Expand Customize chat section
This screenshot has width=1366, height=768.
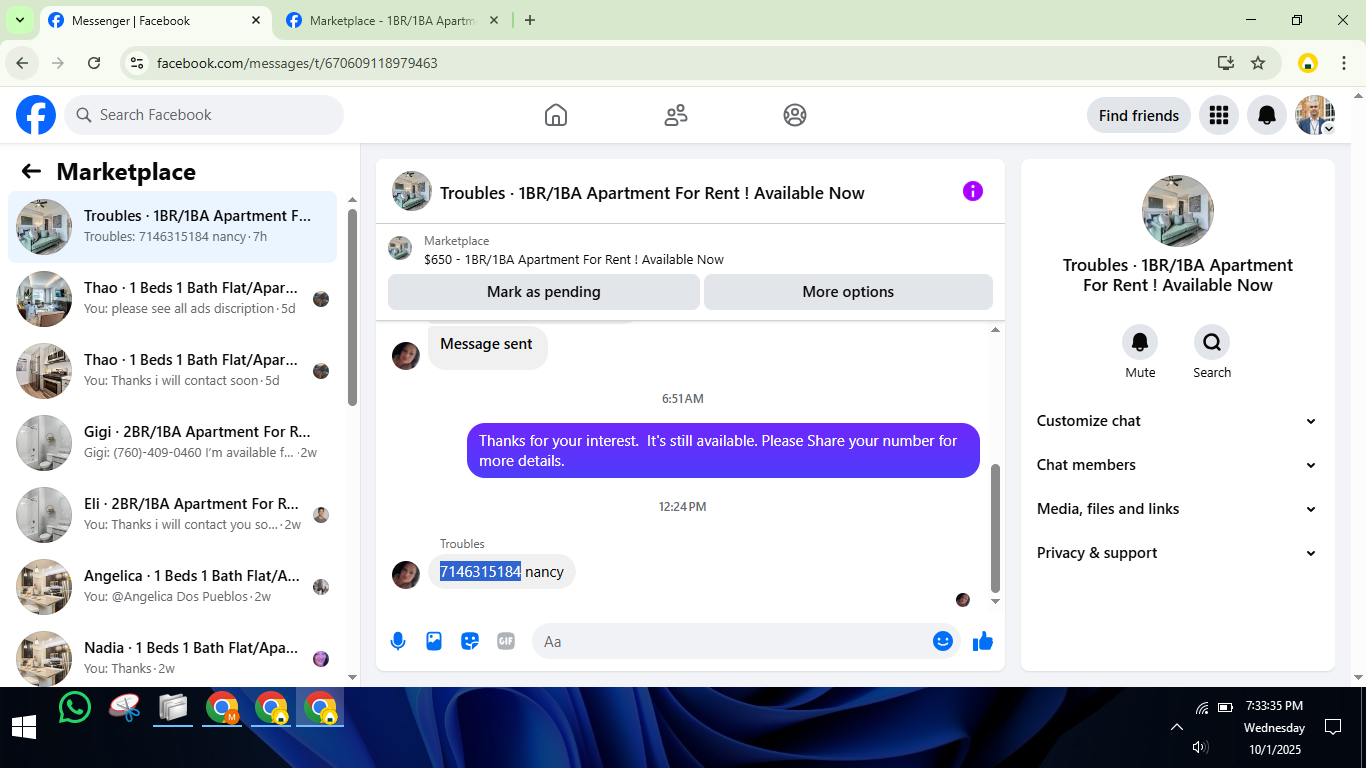(1177, 421)
